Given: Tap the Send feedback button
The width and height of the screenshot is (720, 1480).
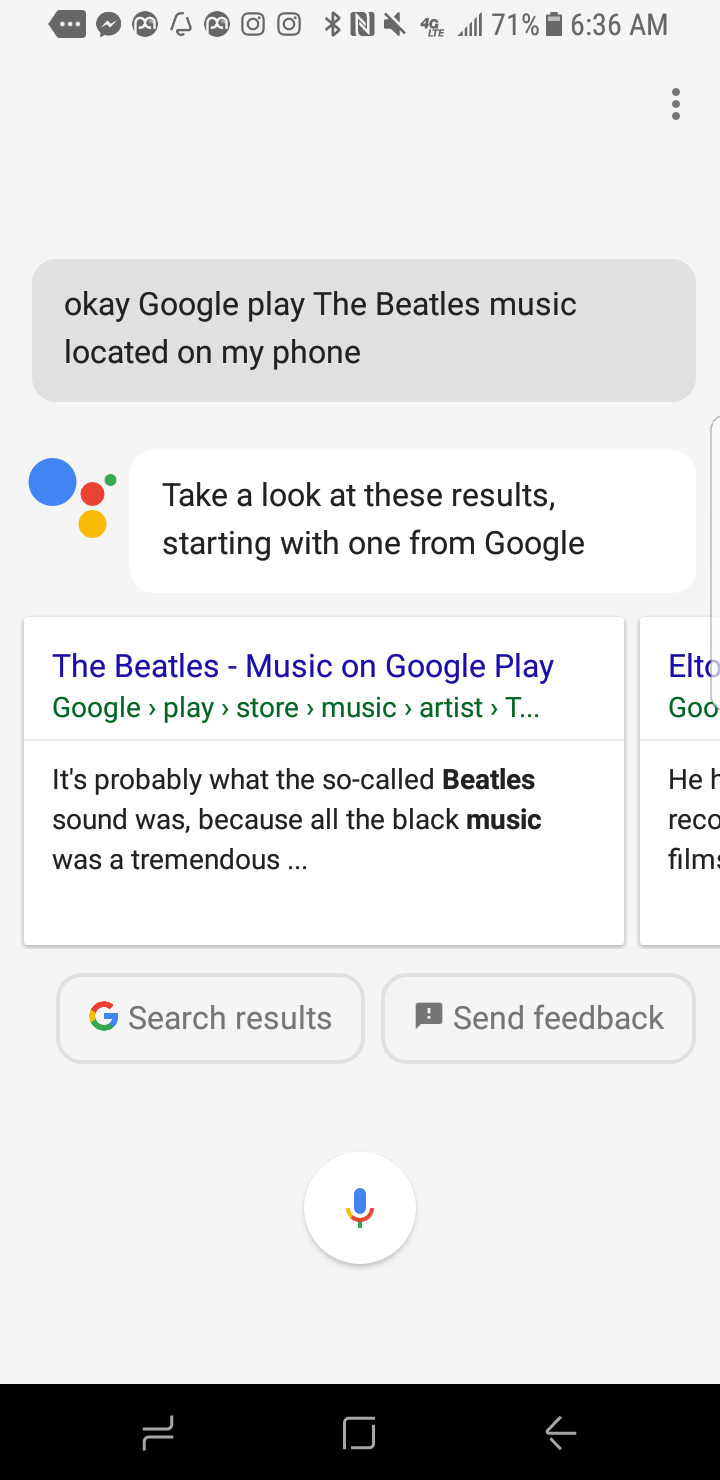Looking at the screenshot, I should coord(538,1018).
